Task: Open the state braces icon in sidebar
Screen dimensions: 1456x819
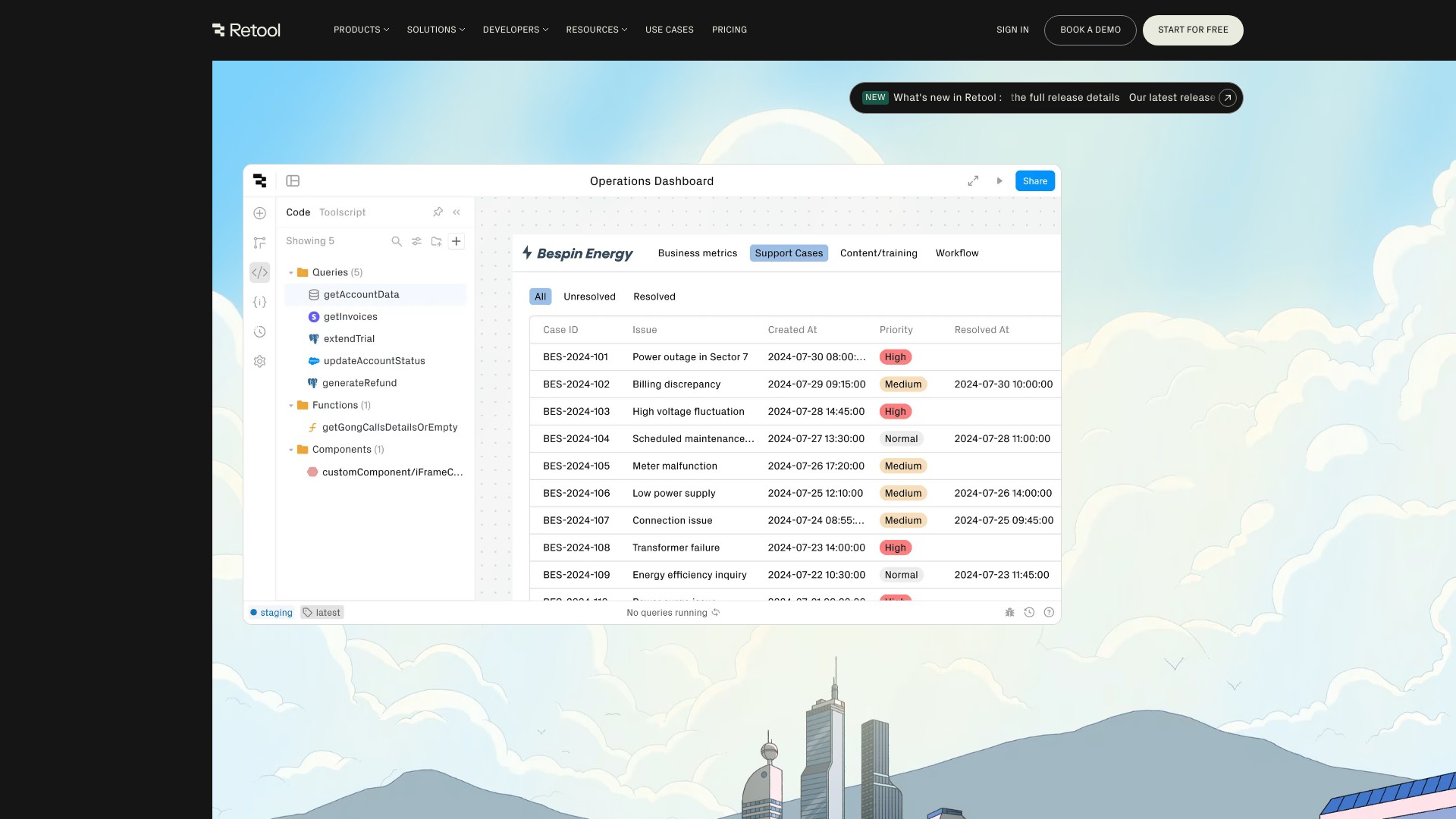Action: (259, 302)
